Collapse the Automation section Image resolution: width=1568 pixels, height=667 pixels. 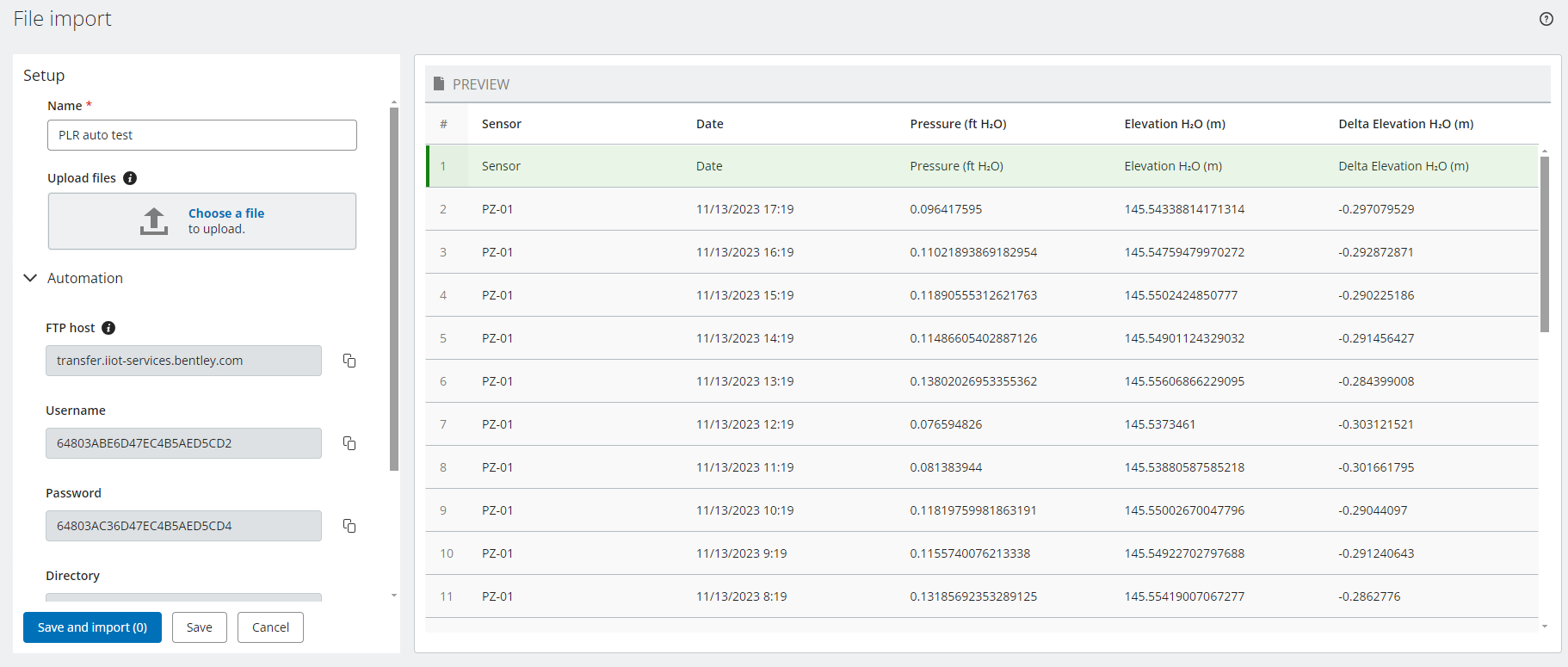pos(30,278)
